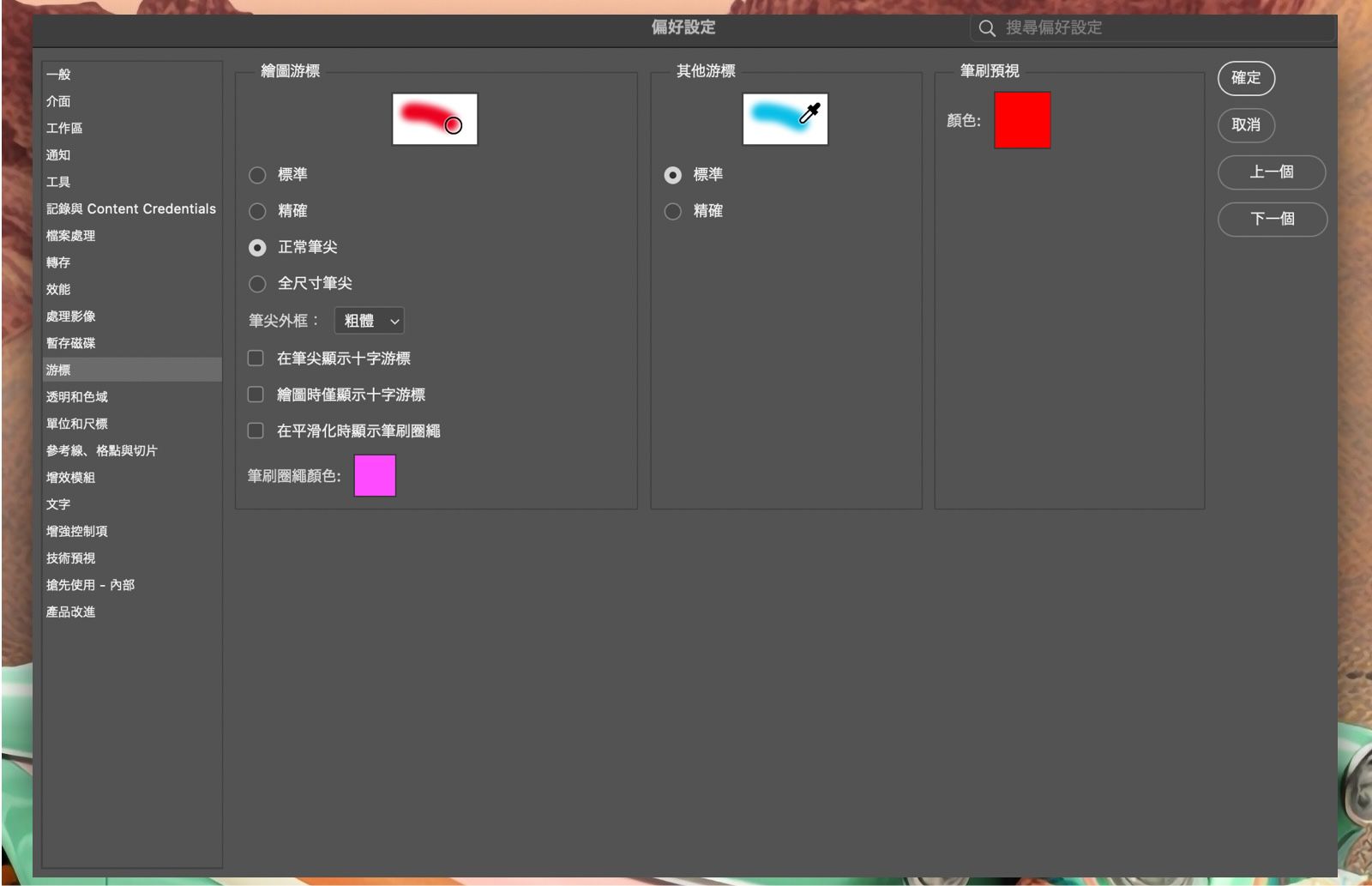
Task: Open the 工作區 preferences category
Action: click(x=132, y=128)
